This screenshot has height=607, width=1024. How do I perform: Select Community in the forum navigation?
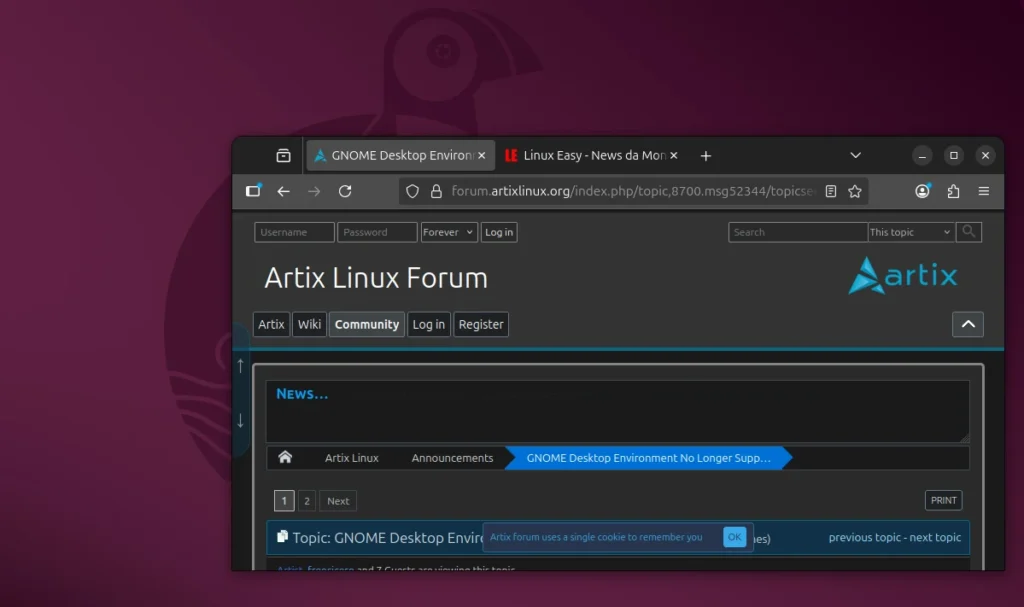[x=366, y=324]
